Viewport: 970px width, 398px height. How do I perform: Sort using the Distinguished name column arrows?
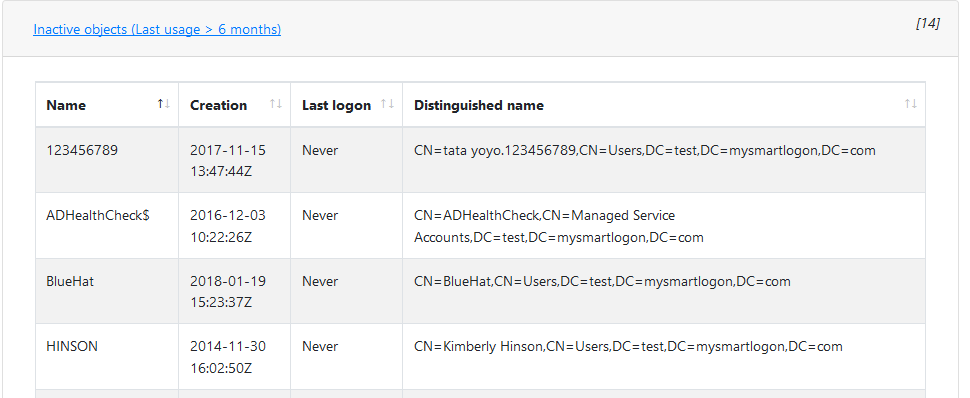[911, 104]
